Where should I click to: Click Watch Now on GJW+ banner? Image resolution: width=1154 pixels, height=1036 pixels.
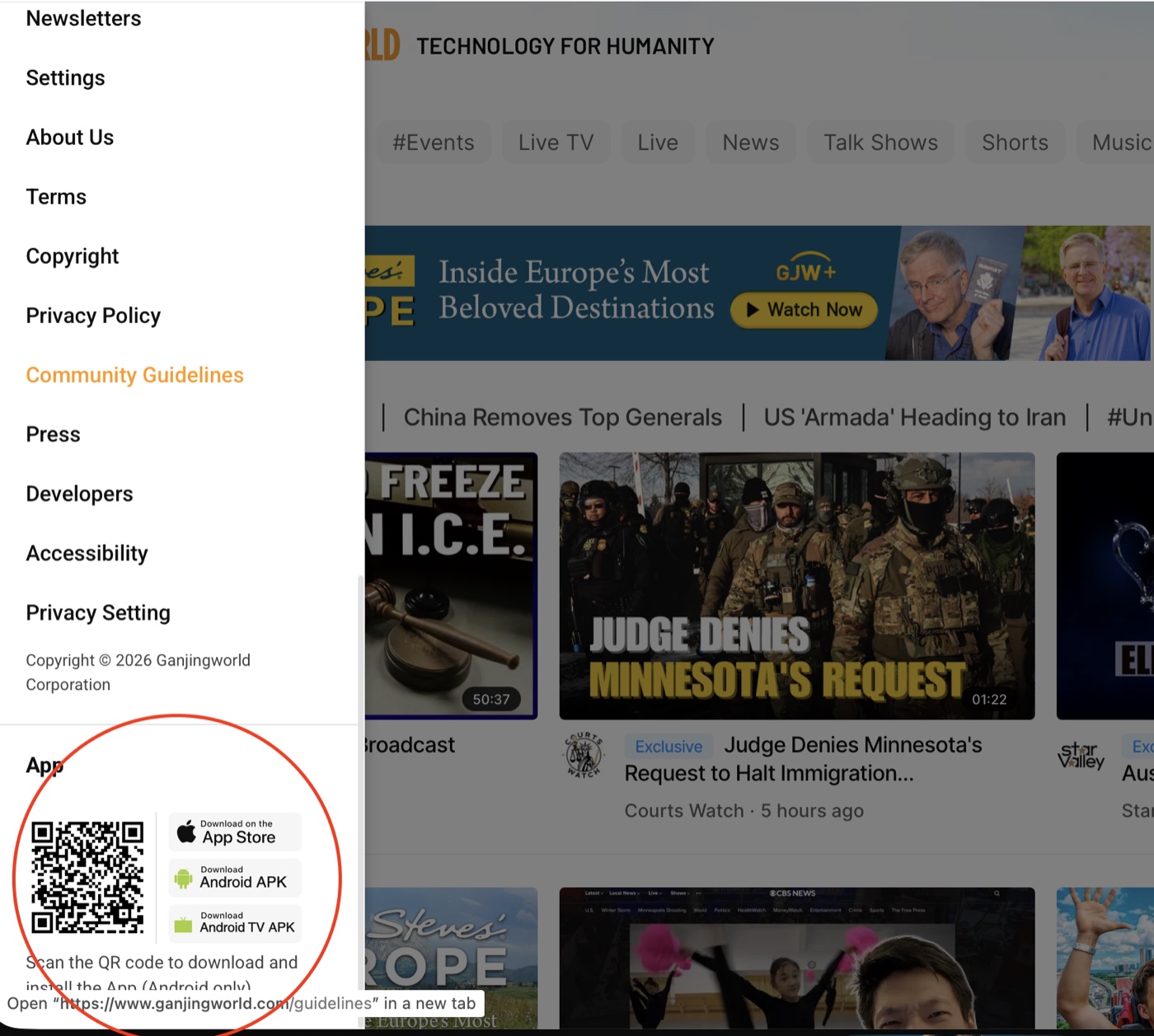804,310
